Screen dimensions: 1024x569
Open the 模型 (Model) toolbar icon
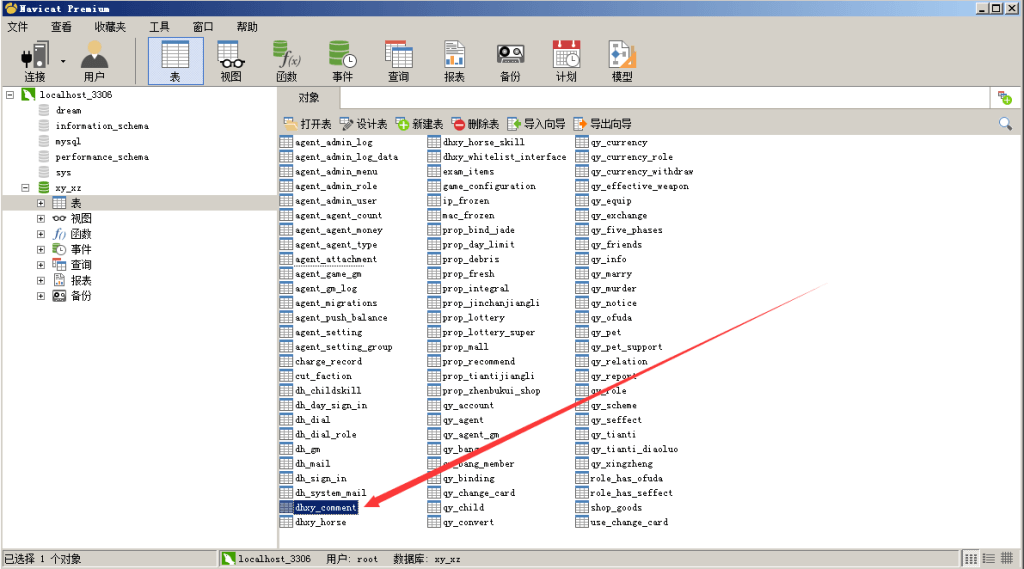[x=621, y=60]
